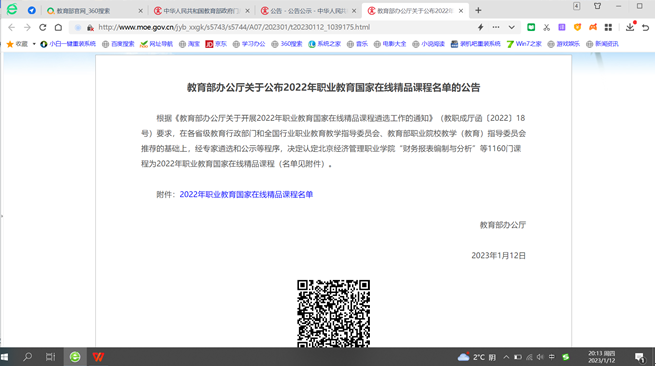656x366 pixels.
Task: Open the browser home page
Action: click(58, 27)
